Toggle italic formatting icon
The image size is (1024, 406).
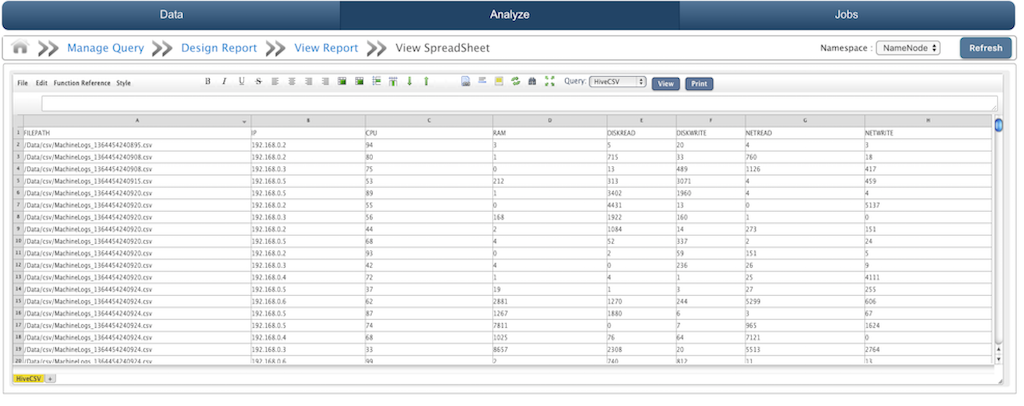224,82
